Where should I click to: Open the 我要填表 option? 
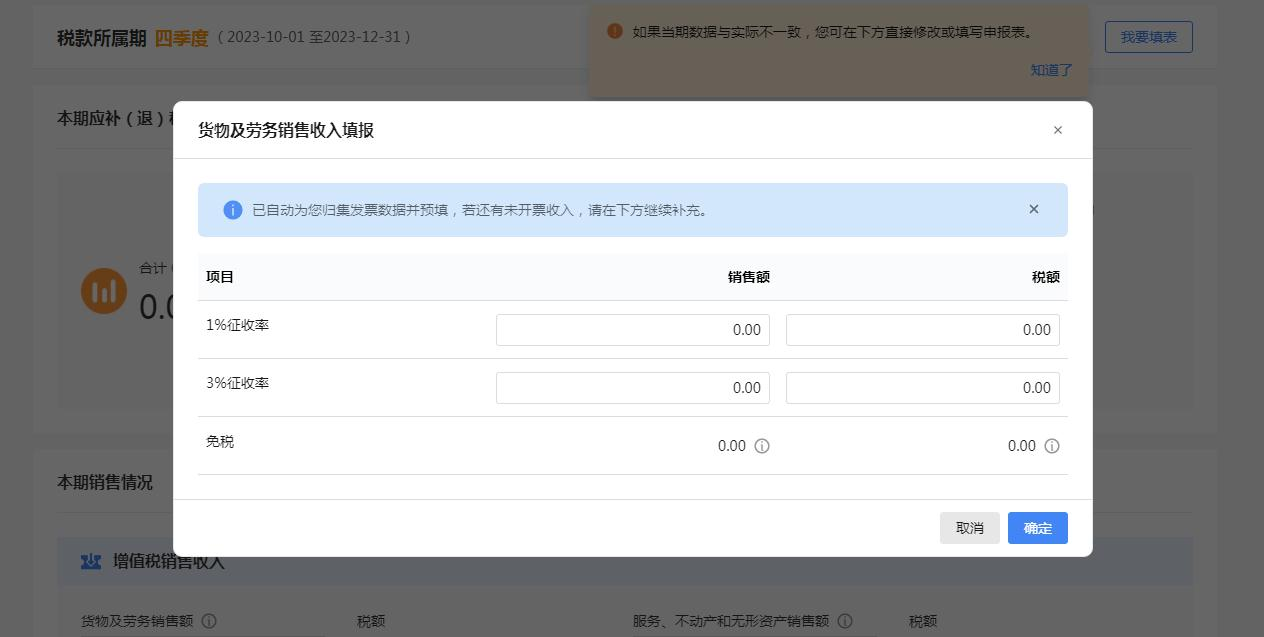click(x=1148, y=37)
